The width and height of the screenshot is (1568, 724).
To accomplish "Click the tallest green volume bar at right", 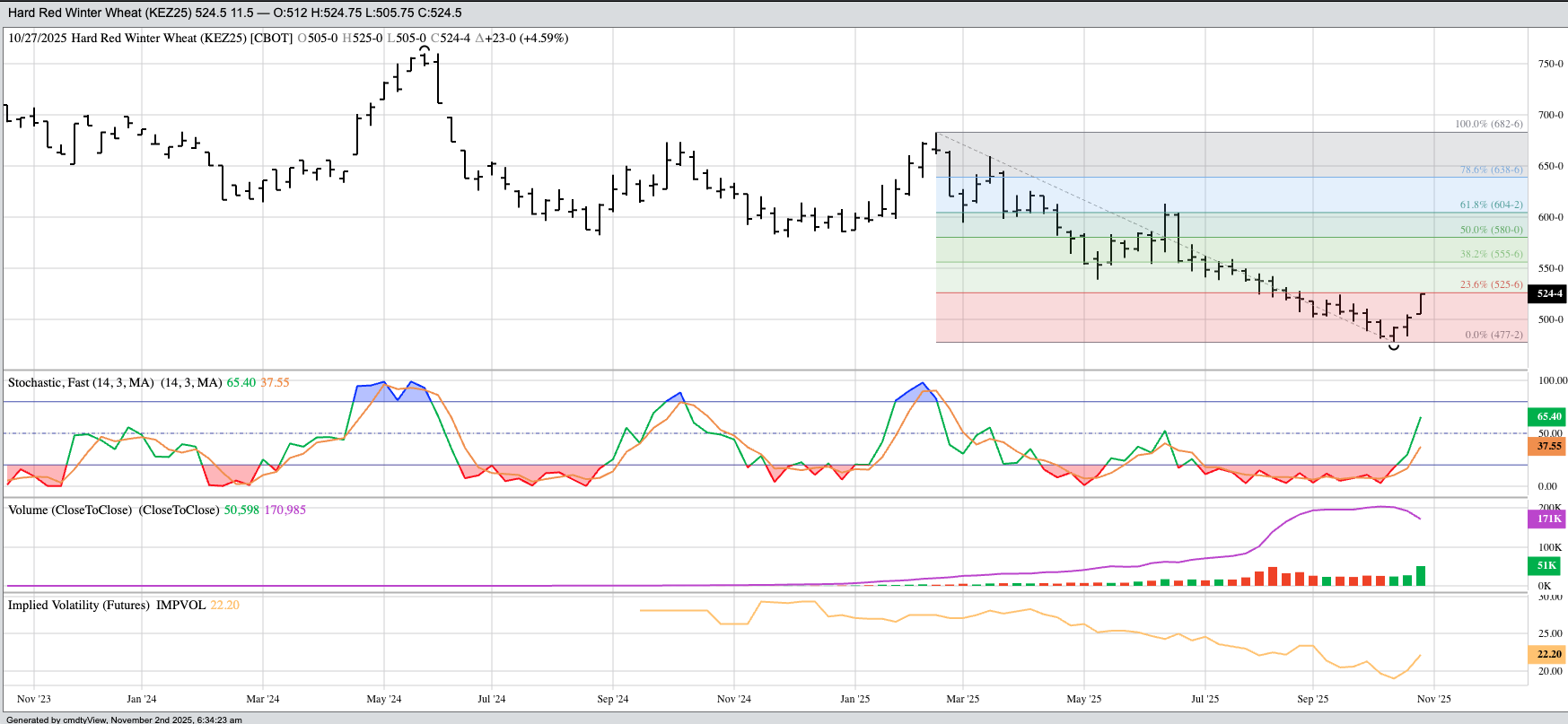I will coord(1421,575).
